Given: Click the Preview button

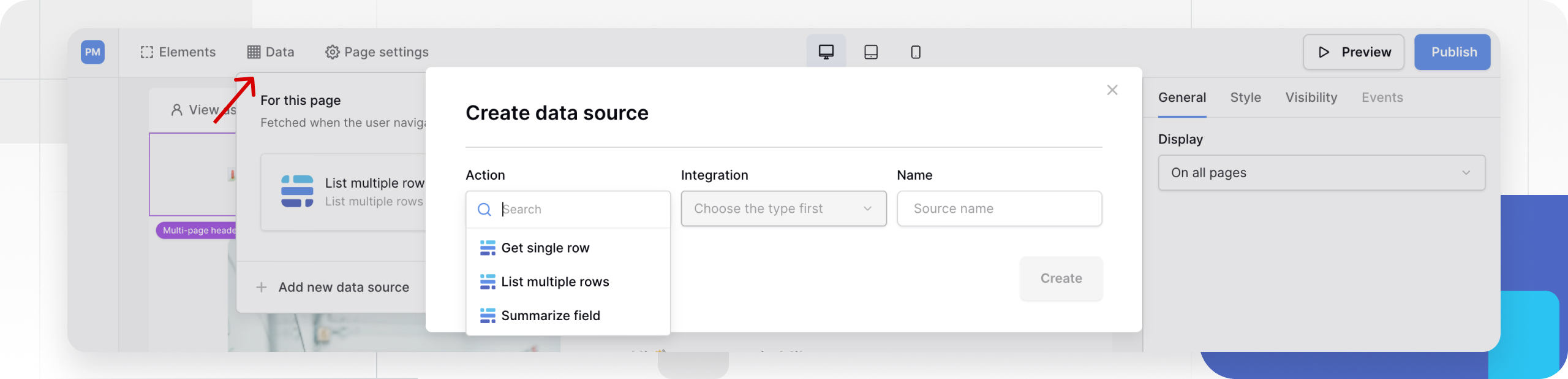Looking at the screenshot, I should (x=1354, y=52).
